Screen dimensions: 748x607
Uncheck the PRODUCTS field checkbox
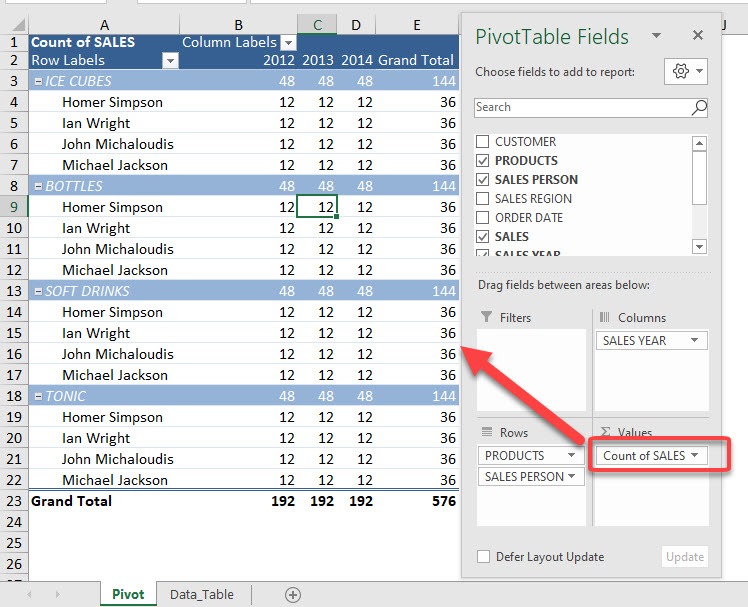(x=483, y=160)
